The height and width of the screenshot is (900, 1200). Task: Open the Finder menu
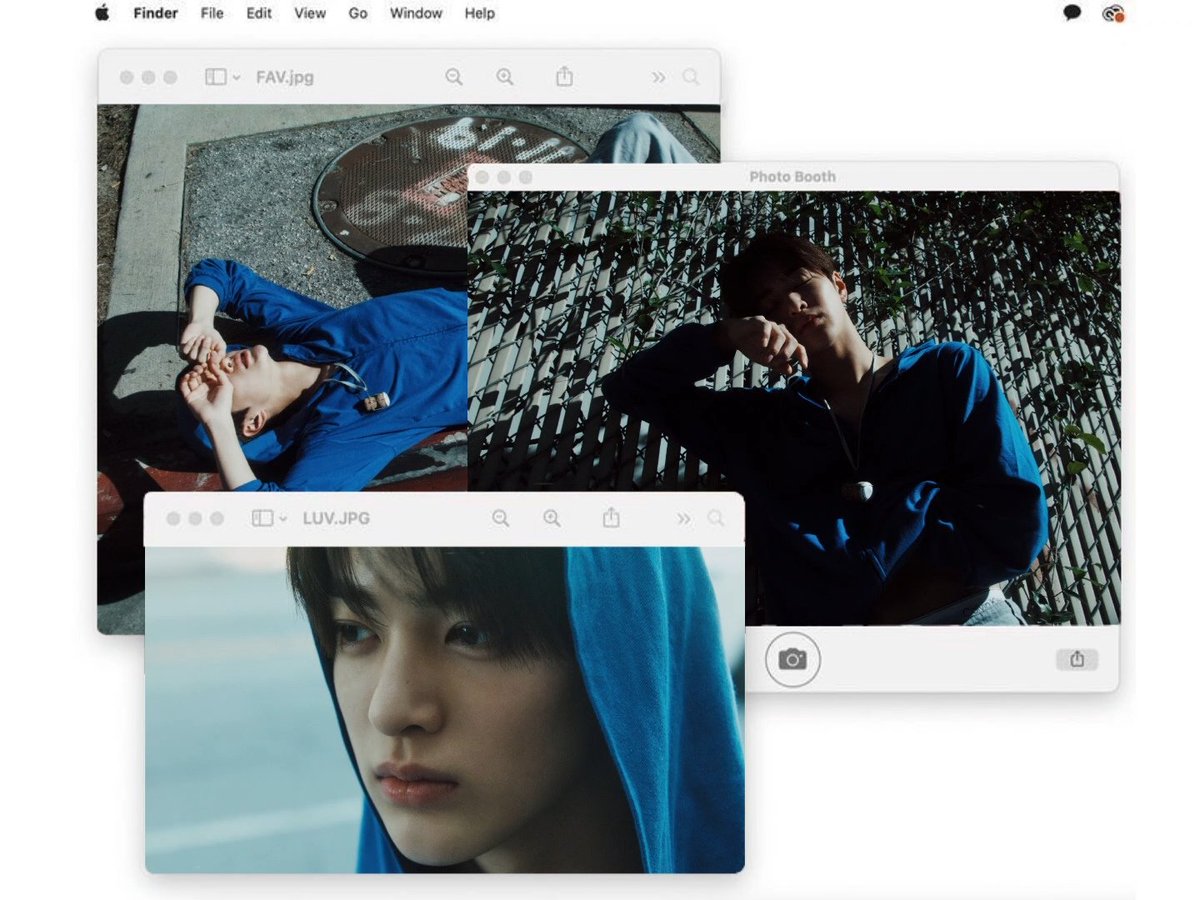click(156, 13)
